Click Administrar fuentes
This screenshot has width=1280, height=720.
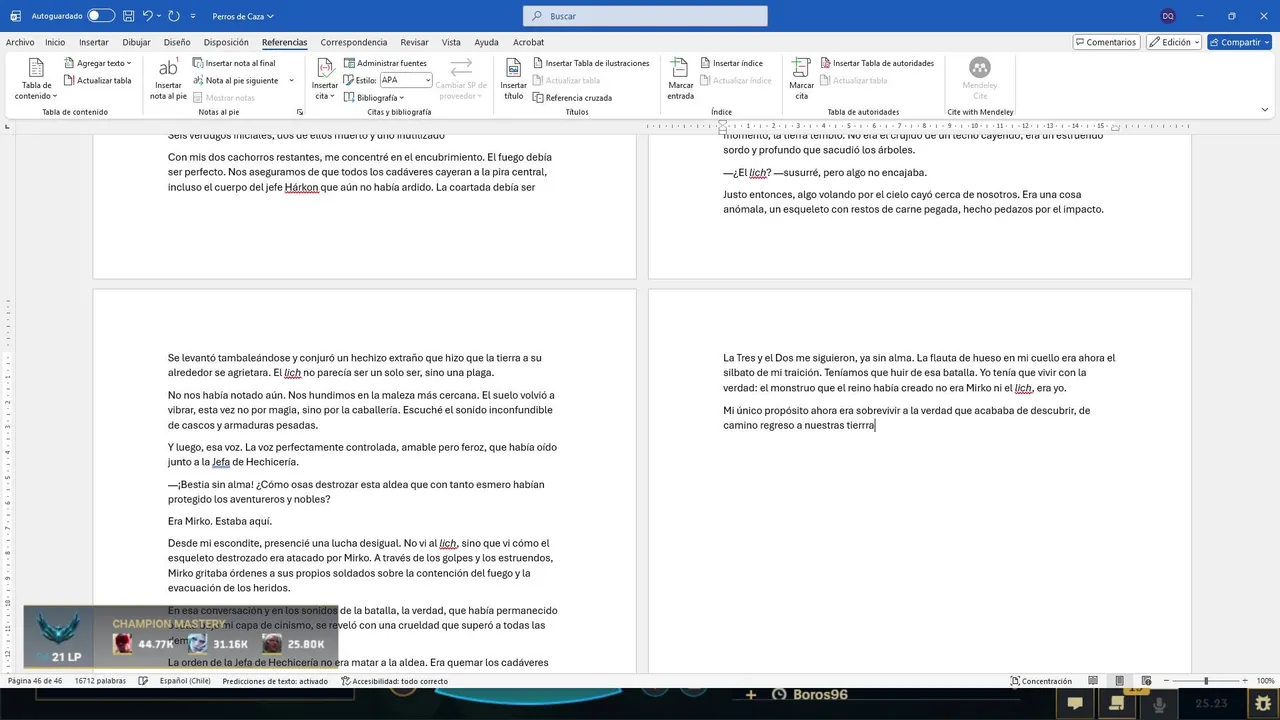pos(385,63)
